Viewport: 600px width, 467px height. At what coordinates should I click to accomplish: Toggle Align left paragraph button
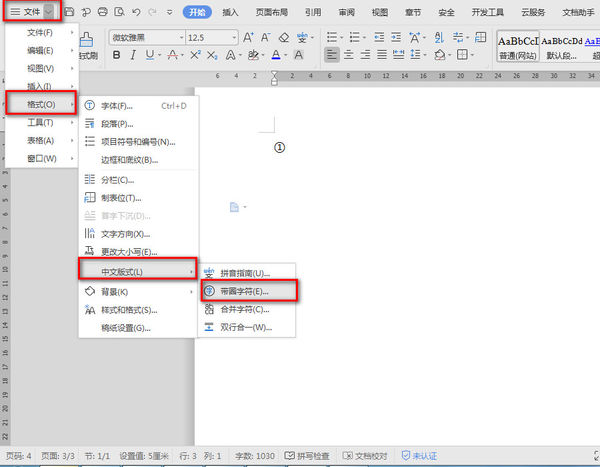332,55
